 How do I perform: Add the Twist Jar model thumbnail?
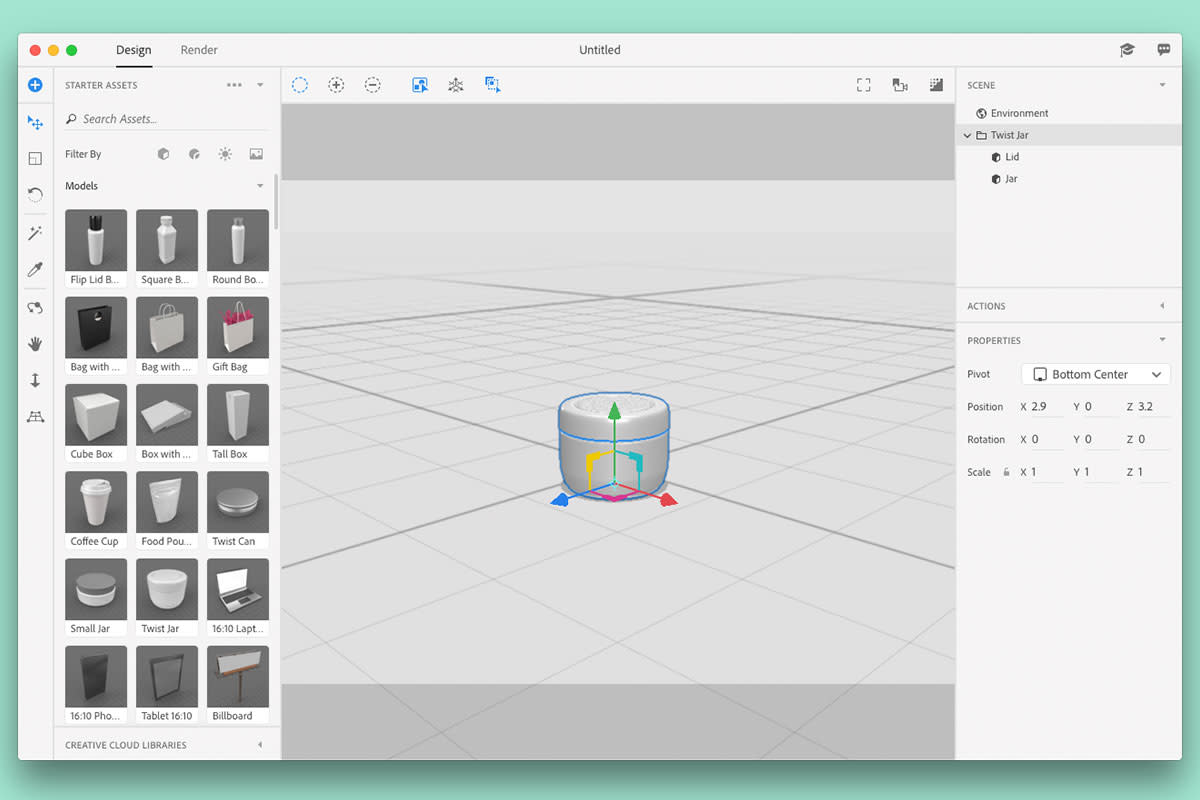pos(167,589)
